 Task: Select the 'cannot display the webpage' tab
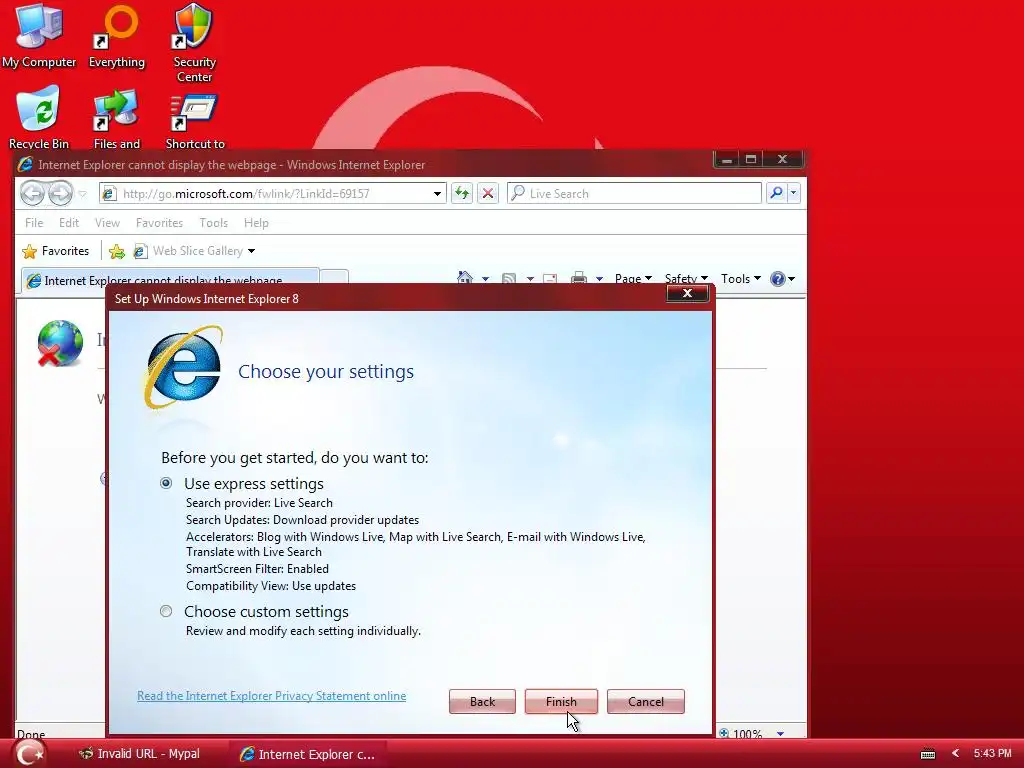(x=170, y=281)
